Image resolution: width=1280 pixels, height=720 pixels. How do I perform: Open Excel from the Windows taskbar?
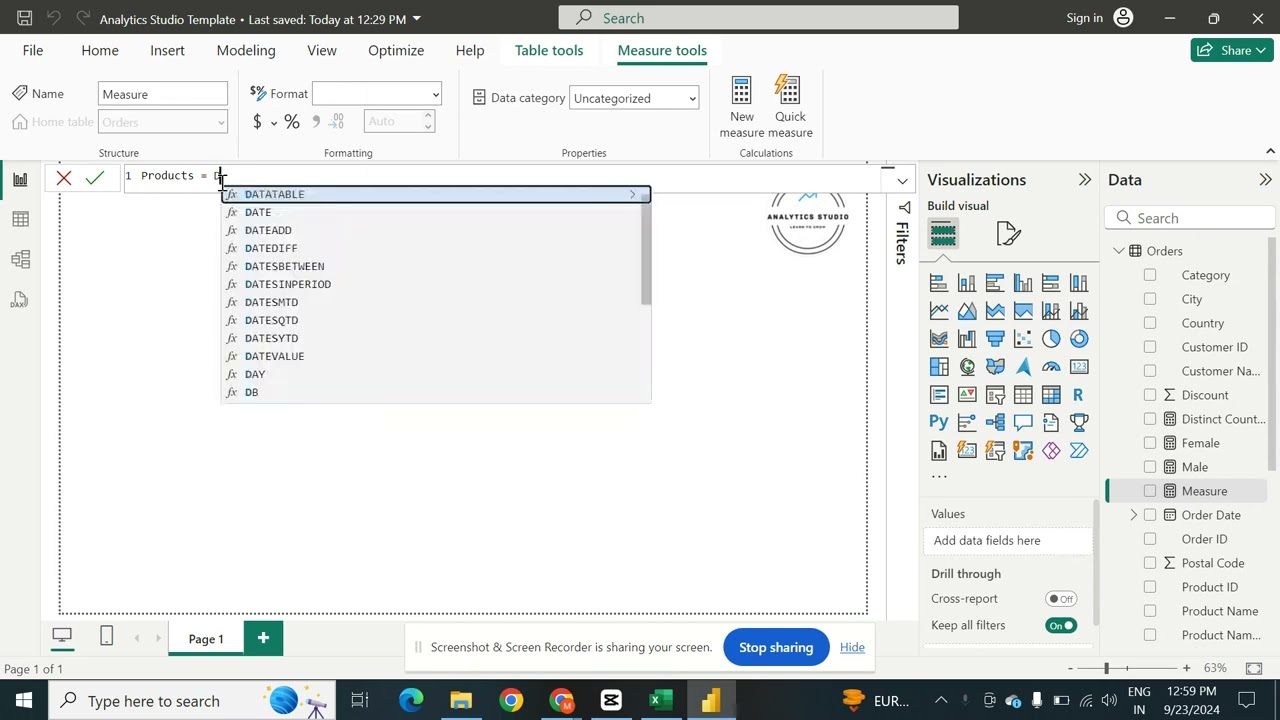(661, 700)
